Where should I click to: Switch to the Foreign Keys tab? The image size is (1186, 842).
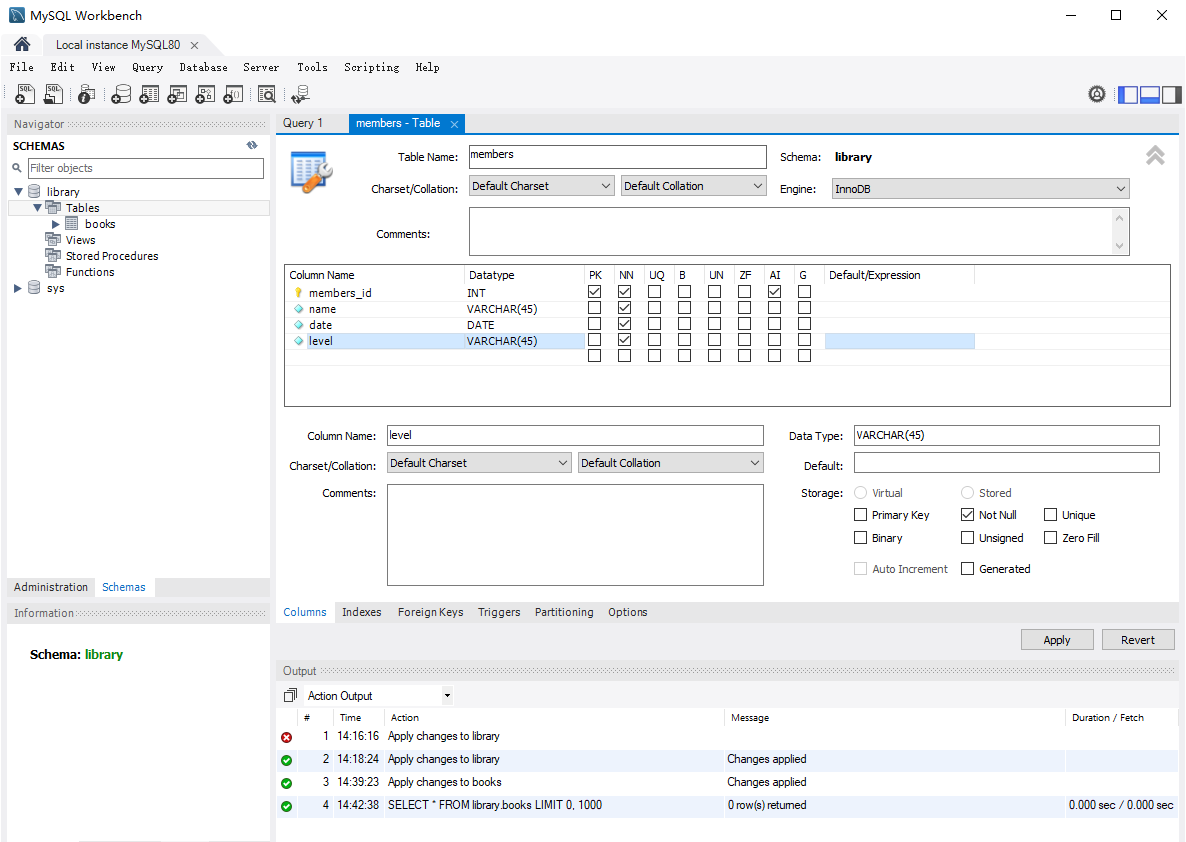coord(430,612)
